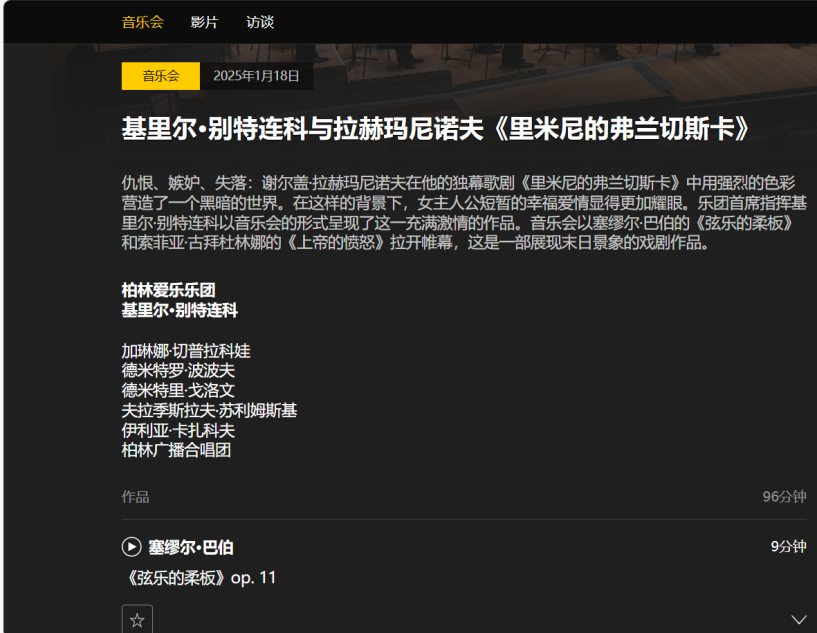Click the work title 《弦乐的柔板》 op. 11
Viewport: 817px width, 633px height.
tap(200, 577)
